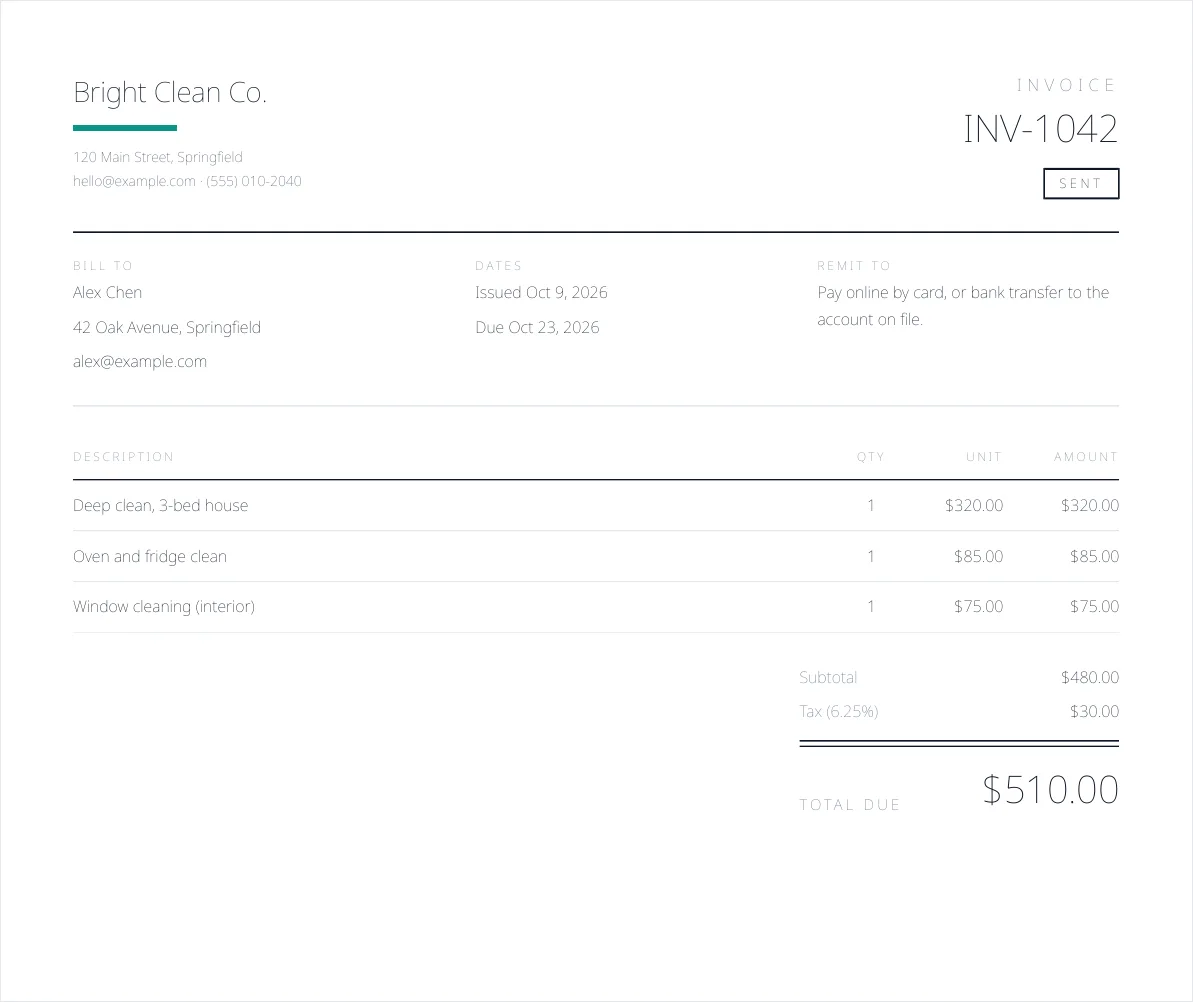Click the Subtotal label
Image resolution: width=1193 pixels, height=1002 pixels.
pos(828,677)
